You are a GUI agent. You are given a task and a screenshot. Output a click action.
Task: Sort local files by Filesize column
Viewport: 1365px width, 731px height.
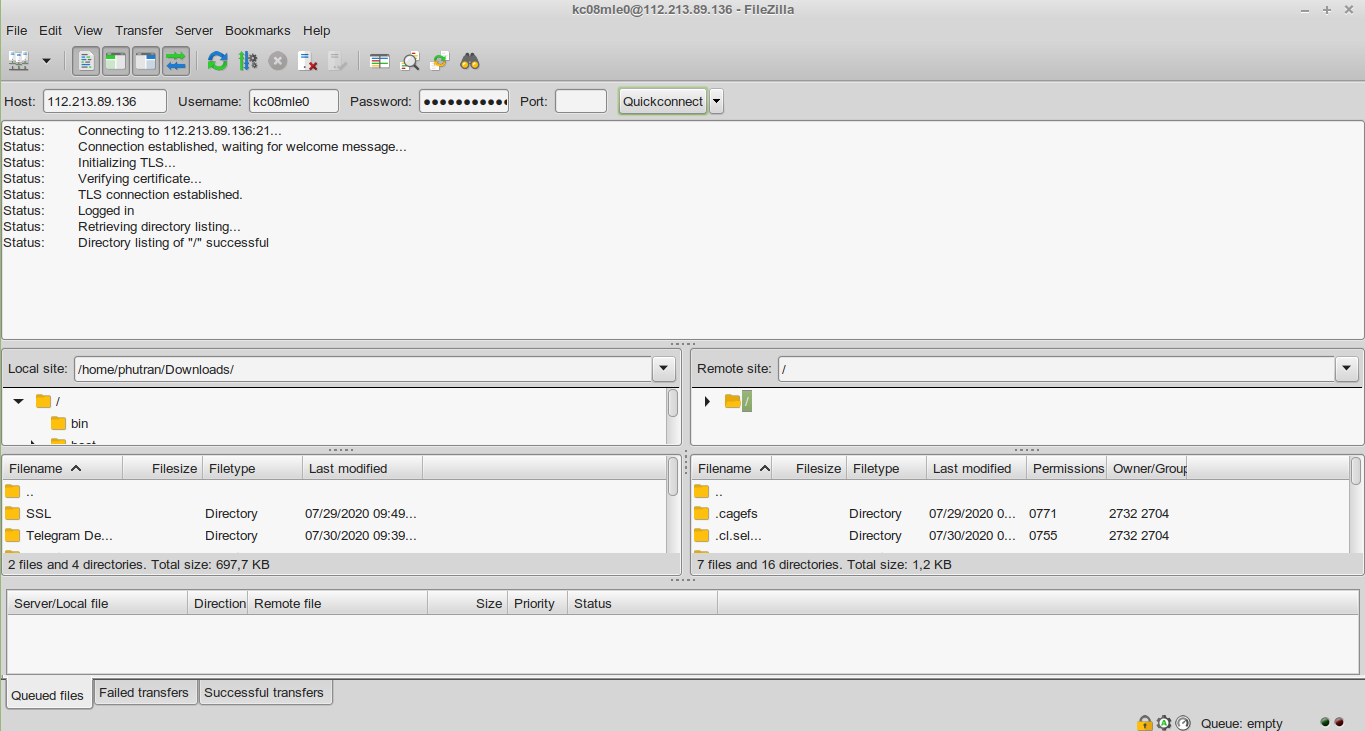[x=163, y=468]
